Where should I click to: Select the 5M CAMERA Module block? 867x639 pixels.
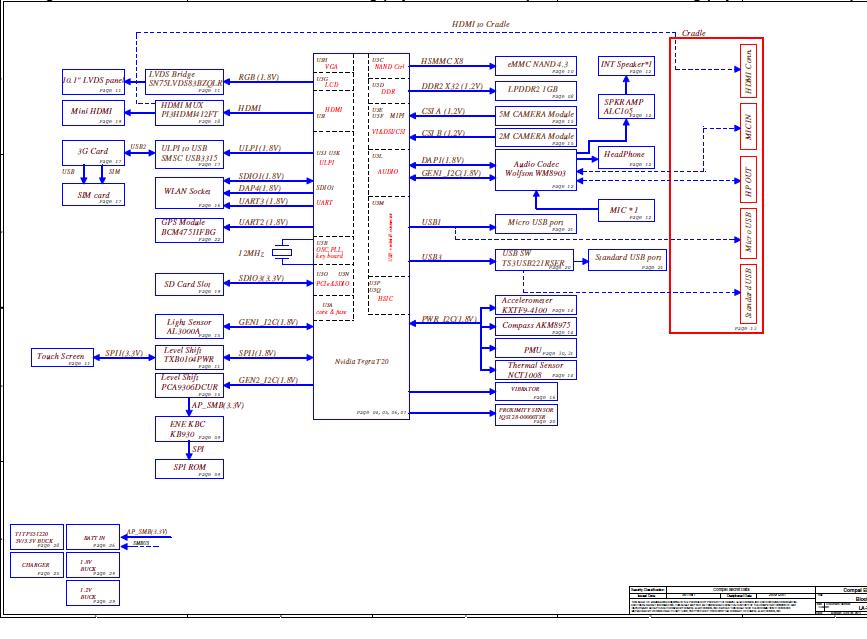[x=536, y=116]
